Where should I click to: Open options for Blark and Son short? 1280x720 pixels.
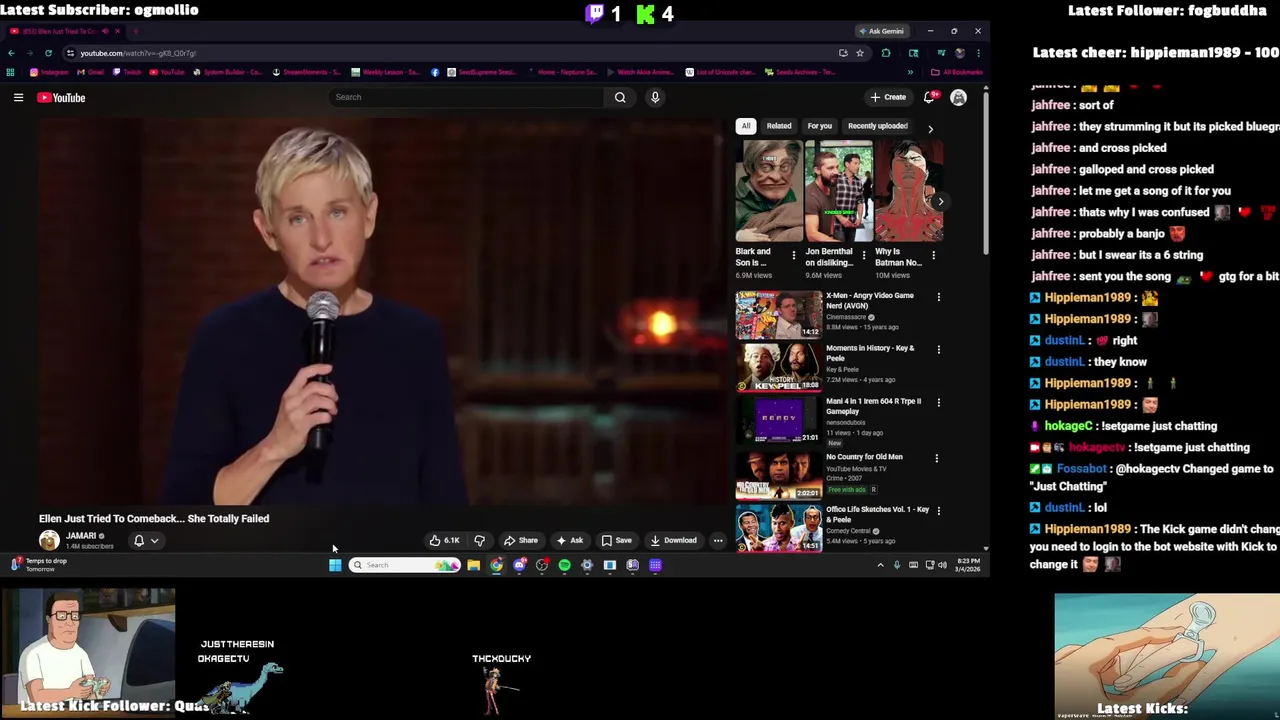click(794, 256)
